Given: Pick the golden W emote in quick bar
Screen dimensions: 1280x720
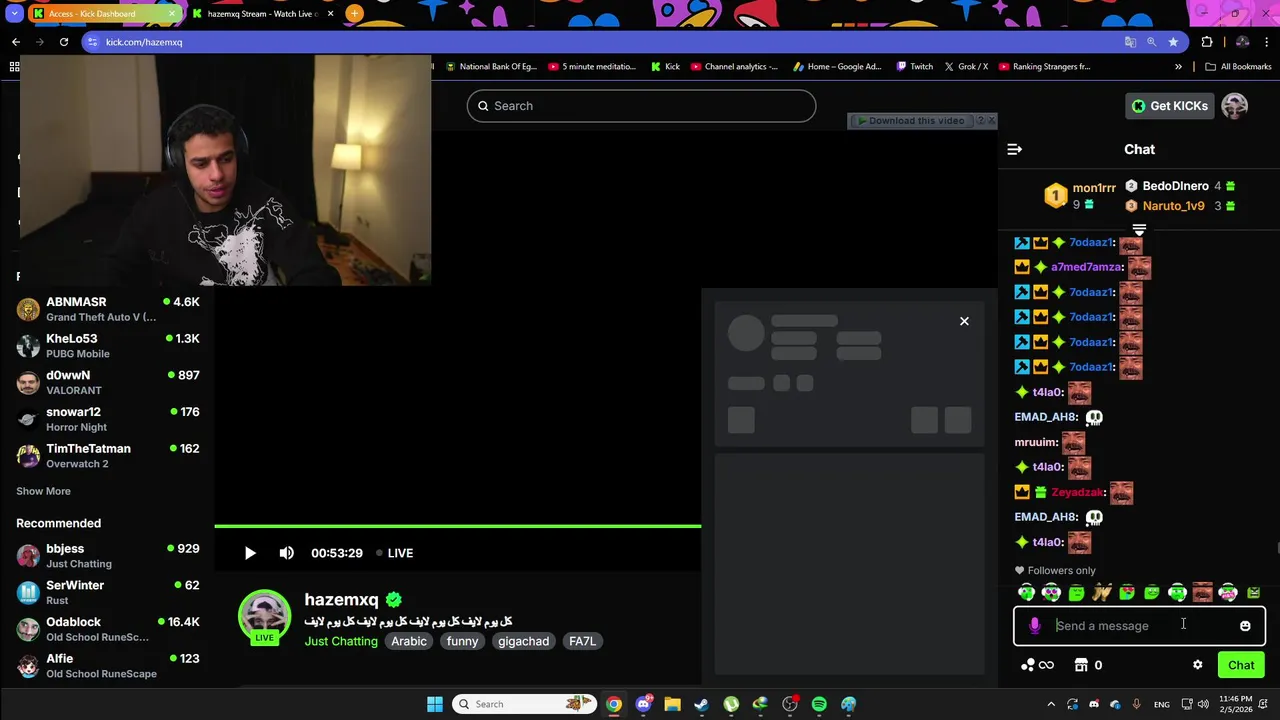Looking at the screenshot, I should pos(1102,593).
